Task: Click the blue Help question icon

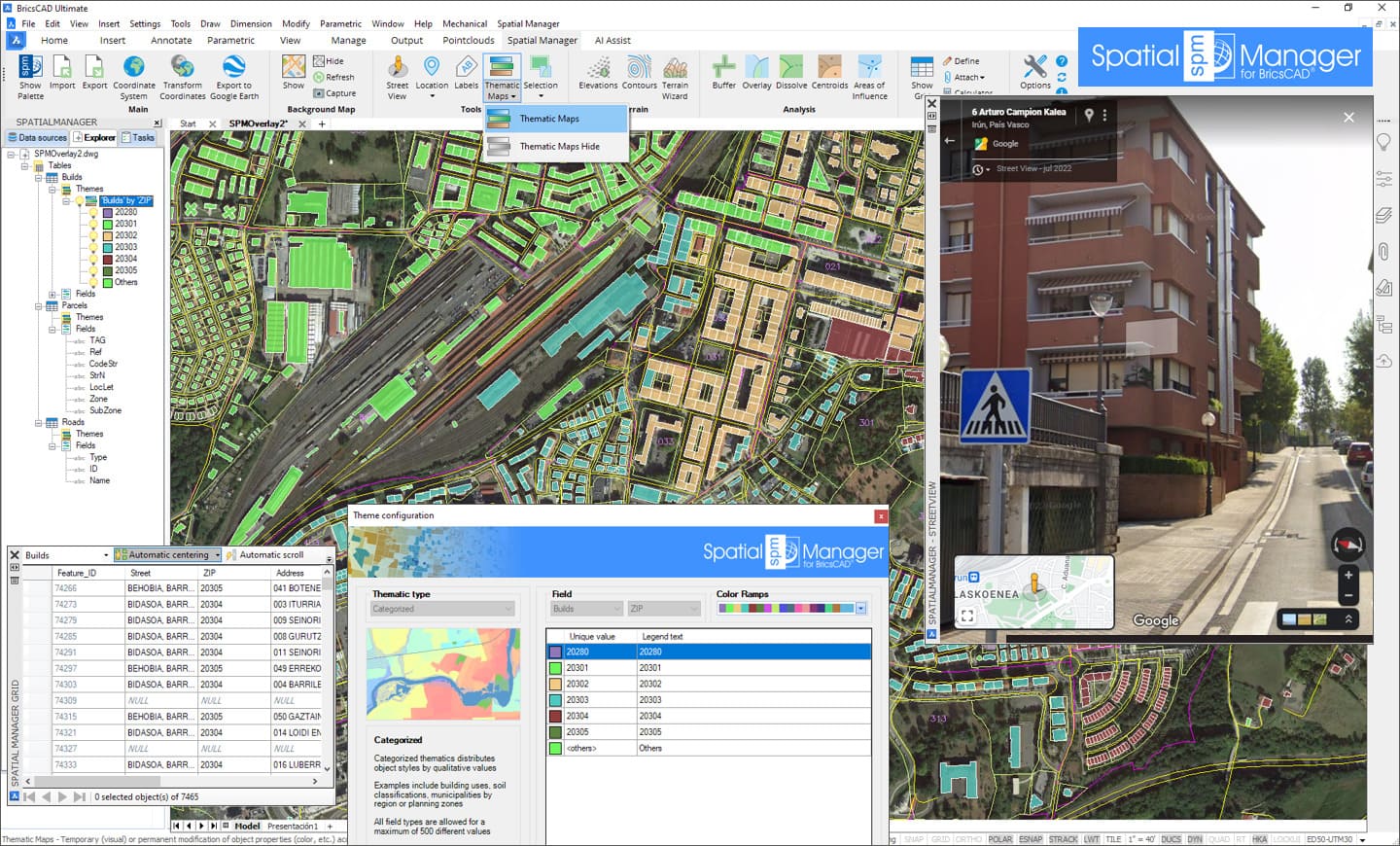Action: pos(1062,61)
